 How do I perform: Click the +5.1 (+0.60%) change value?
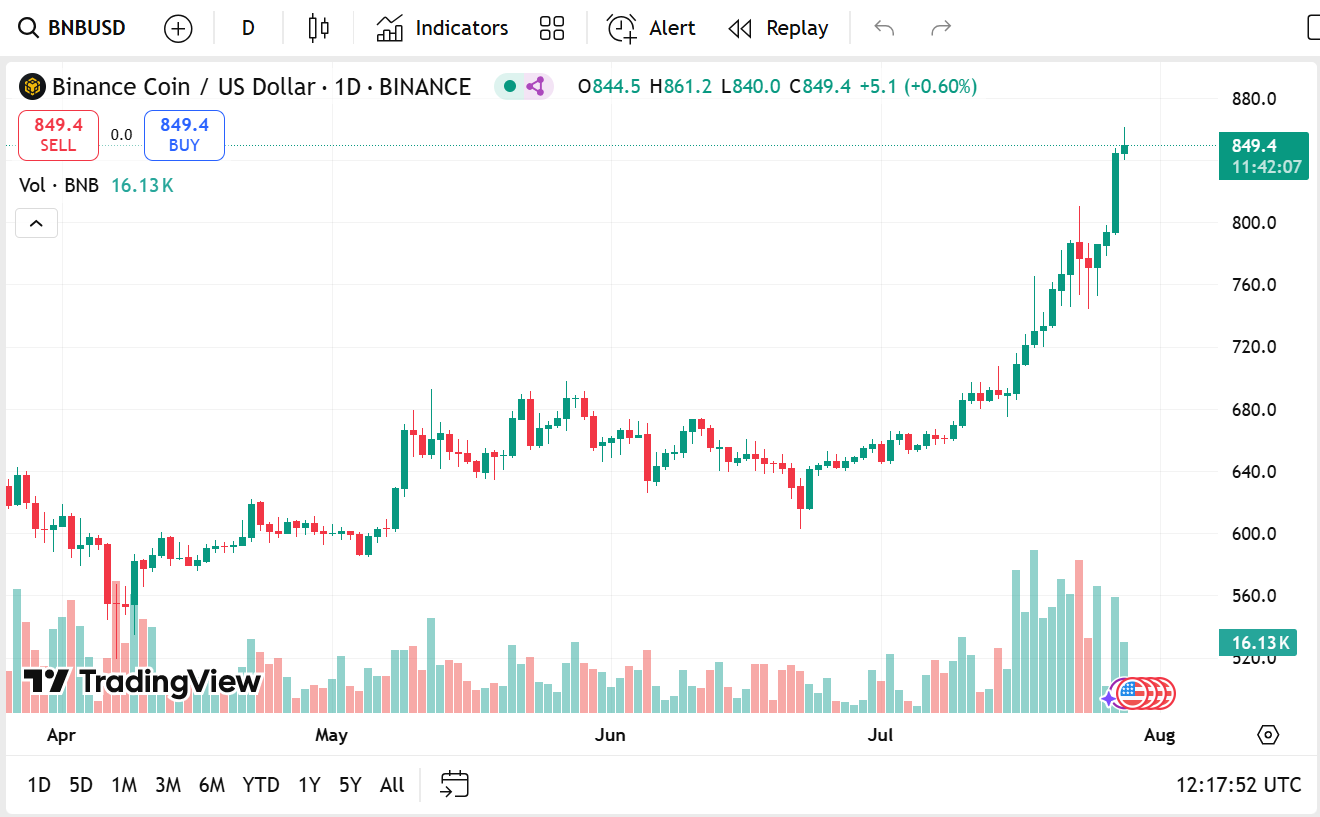click(x=917, y=87)
